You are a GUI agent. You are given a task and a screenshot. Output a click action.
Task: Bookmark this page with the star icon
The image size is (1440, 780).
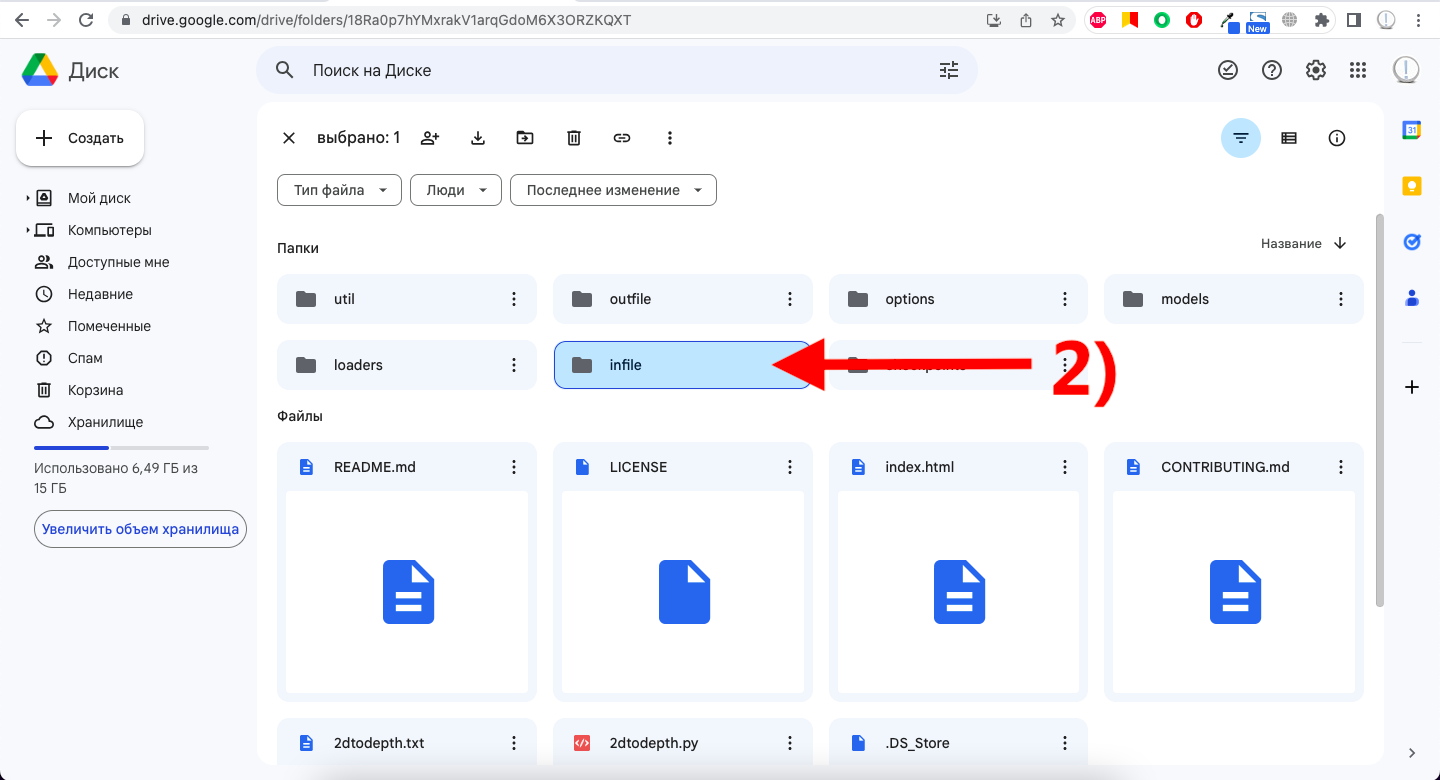click(x=1058, y=20)
